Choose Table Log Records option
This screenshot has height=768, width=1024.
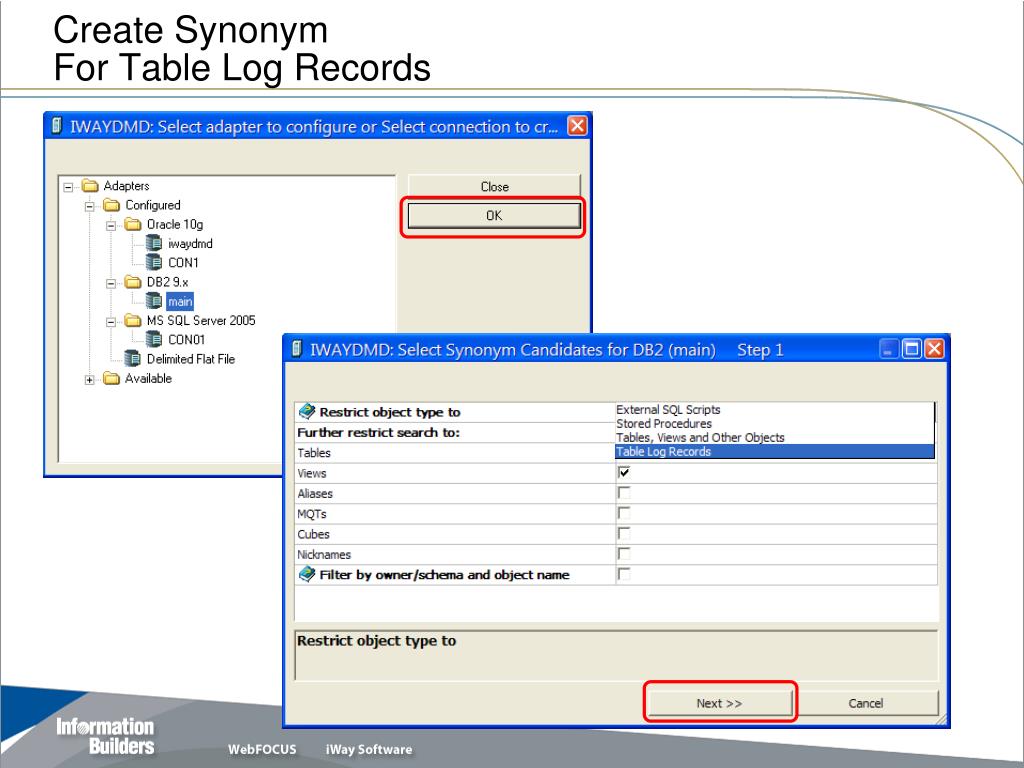pyautogui.click(x=775, y=451)
